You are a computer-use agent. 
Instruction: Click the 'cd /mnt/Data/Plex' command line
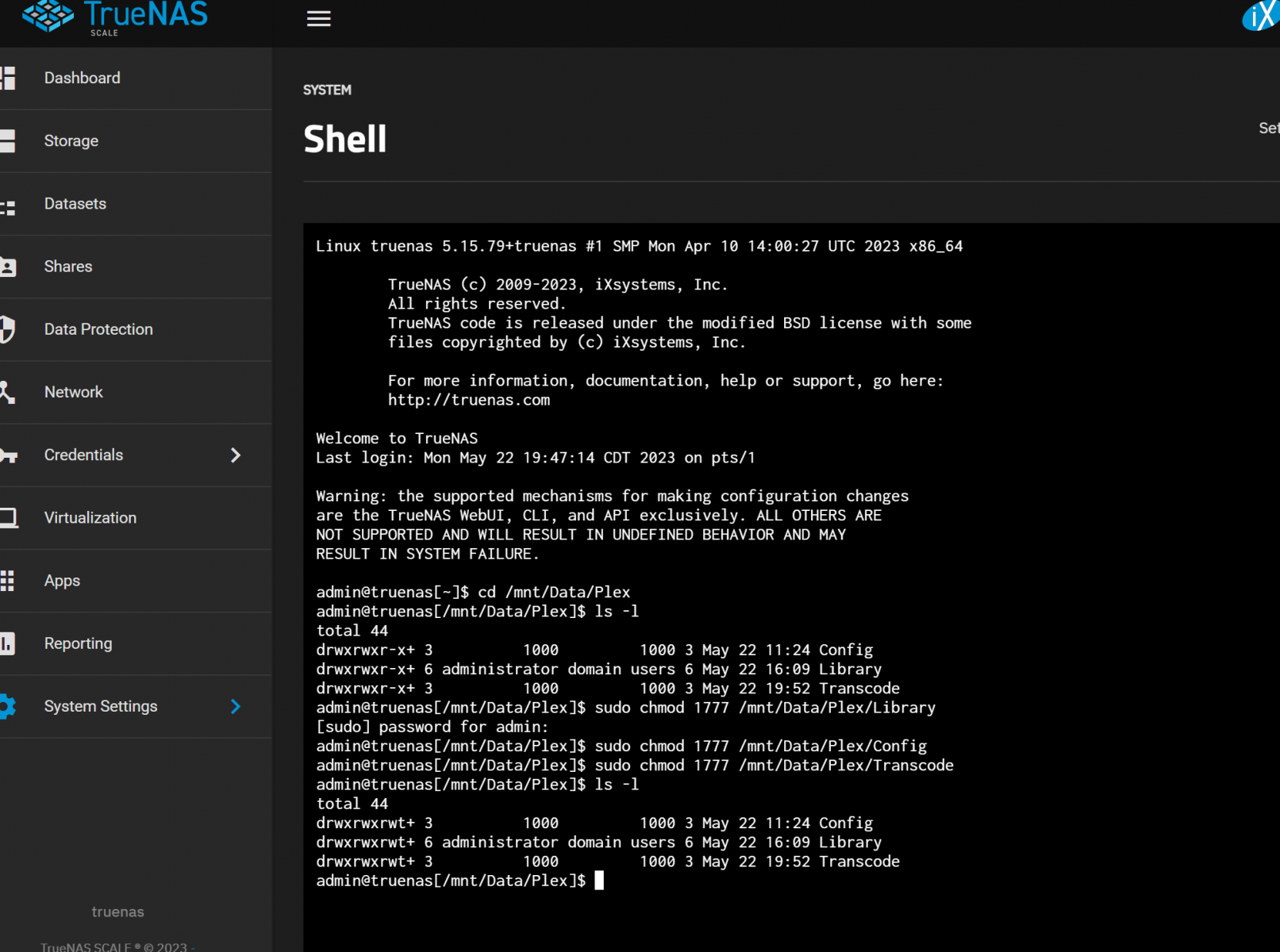coord(473,593)
